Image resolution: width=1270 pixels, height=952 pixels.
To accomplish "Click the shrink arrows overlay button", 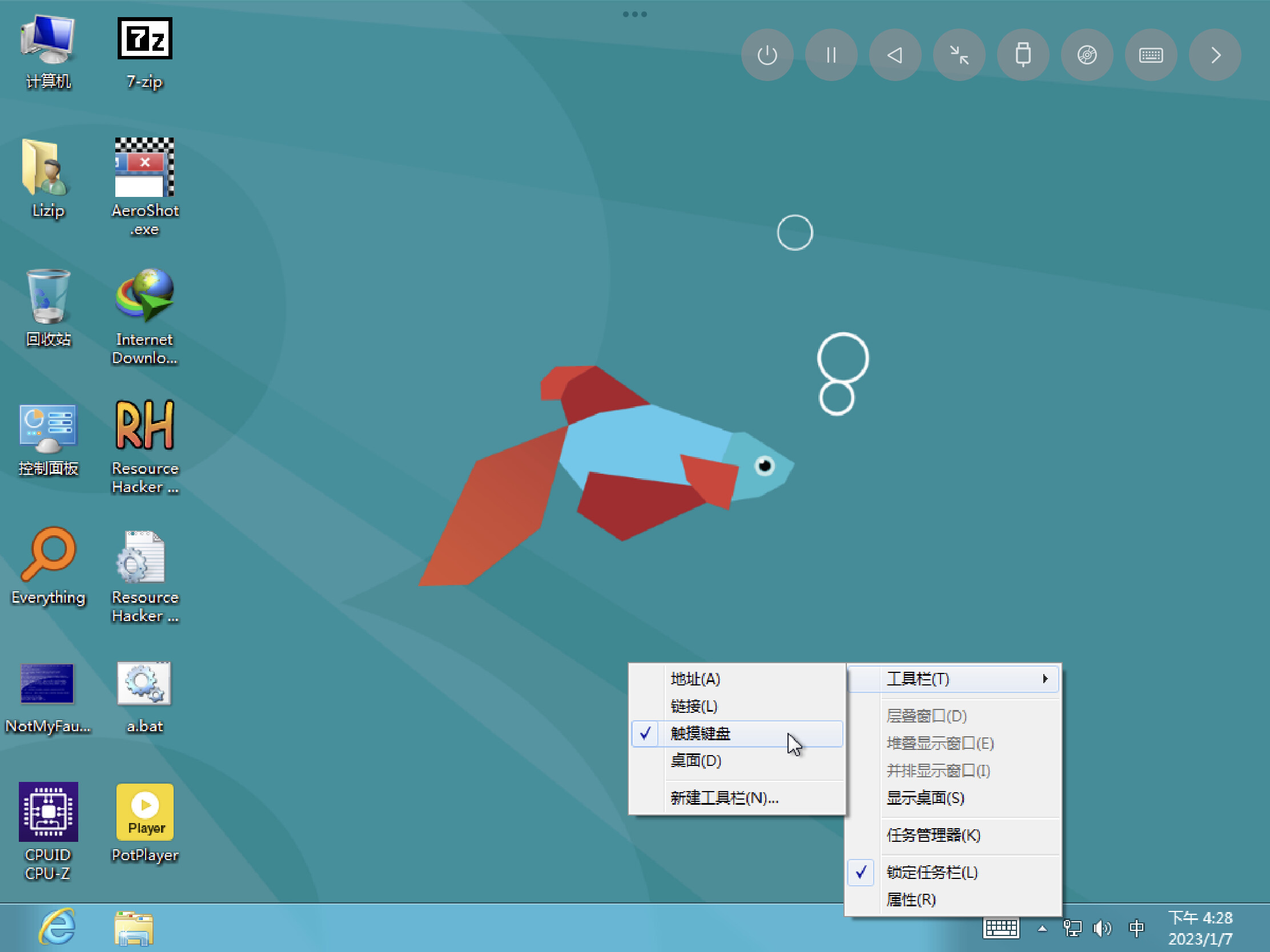I will tap(959, 55).
